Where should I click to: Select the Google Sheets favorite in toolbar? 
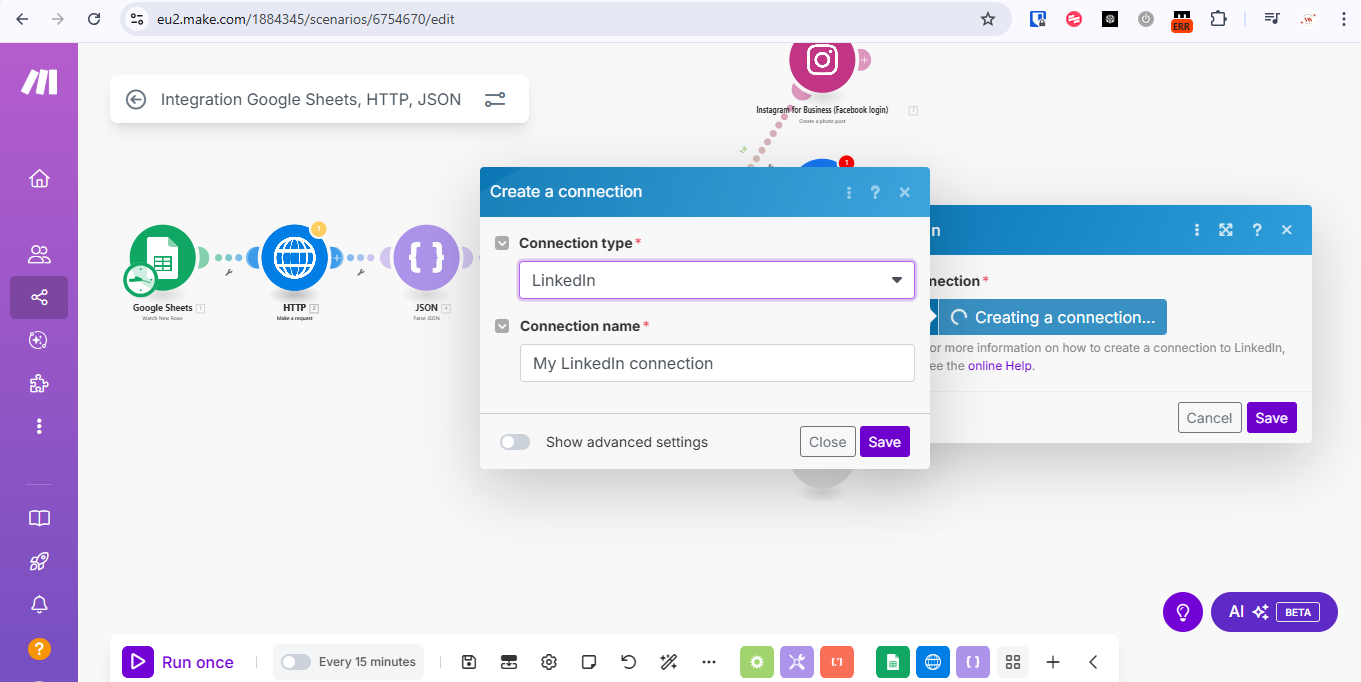pos(893,662)
